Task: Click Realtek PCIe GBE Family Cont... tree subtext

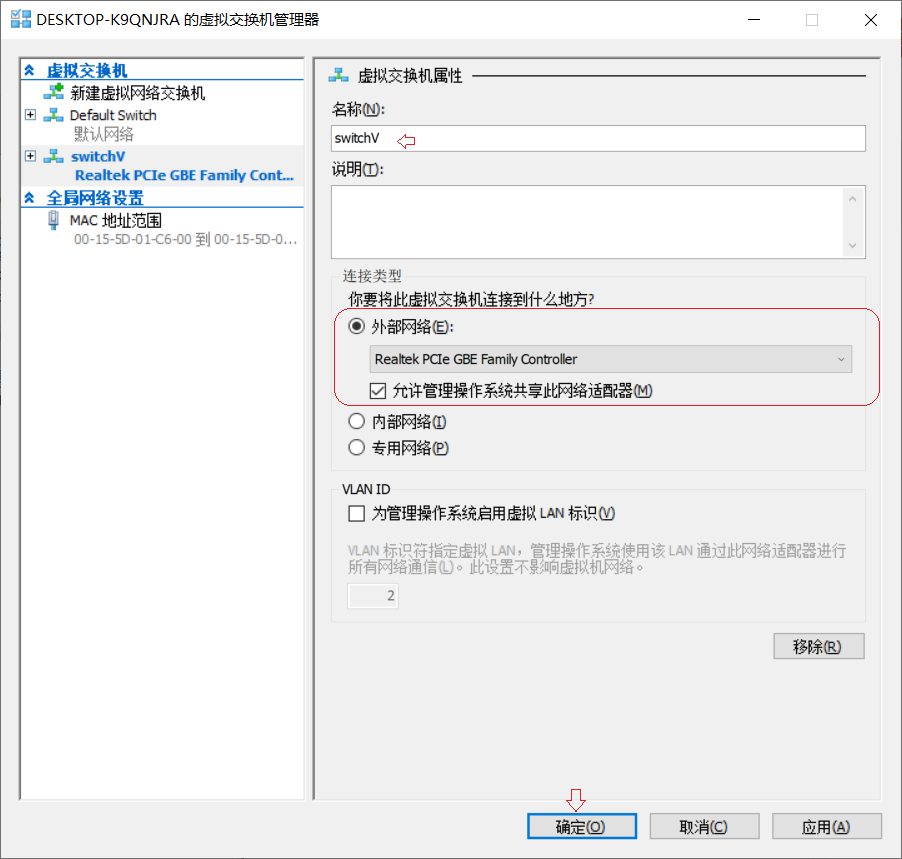Action: tap(184, 175)
